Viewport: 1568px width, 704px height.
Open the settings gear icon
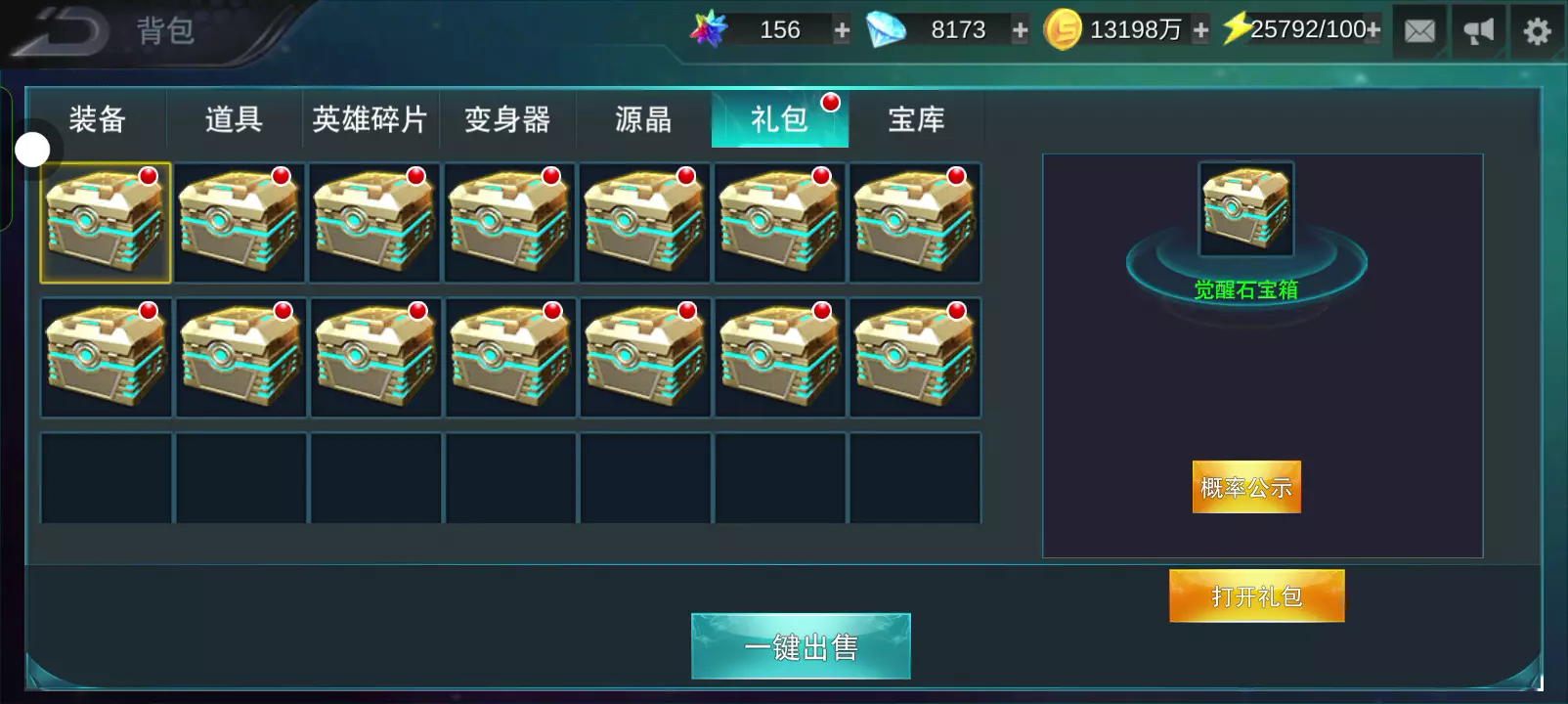click(x=1537, y=31)
